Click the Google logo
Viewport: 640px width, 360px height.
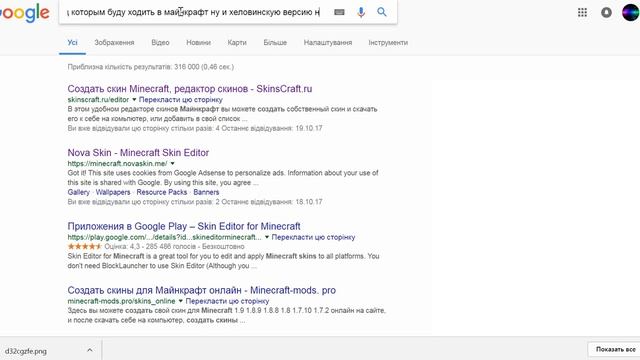coord(25,13)
